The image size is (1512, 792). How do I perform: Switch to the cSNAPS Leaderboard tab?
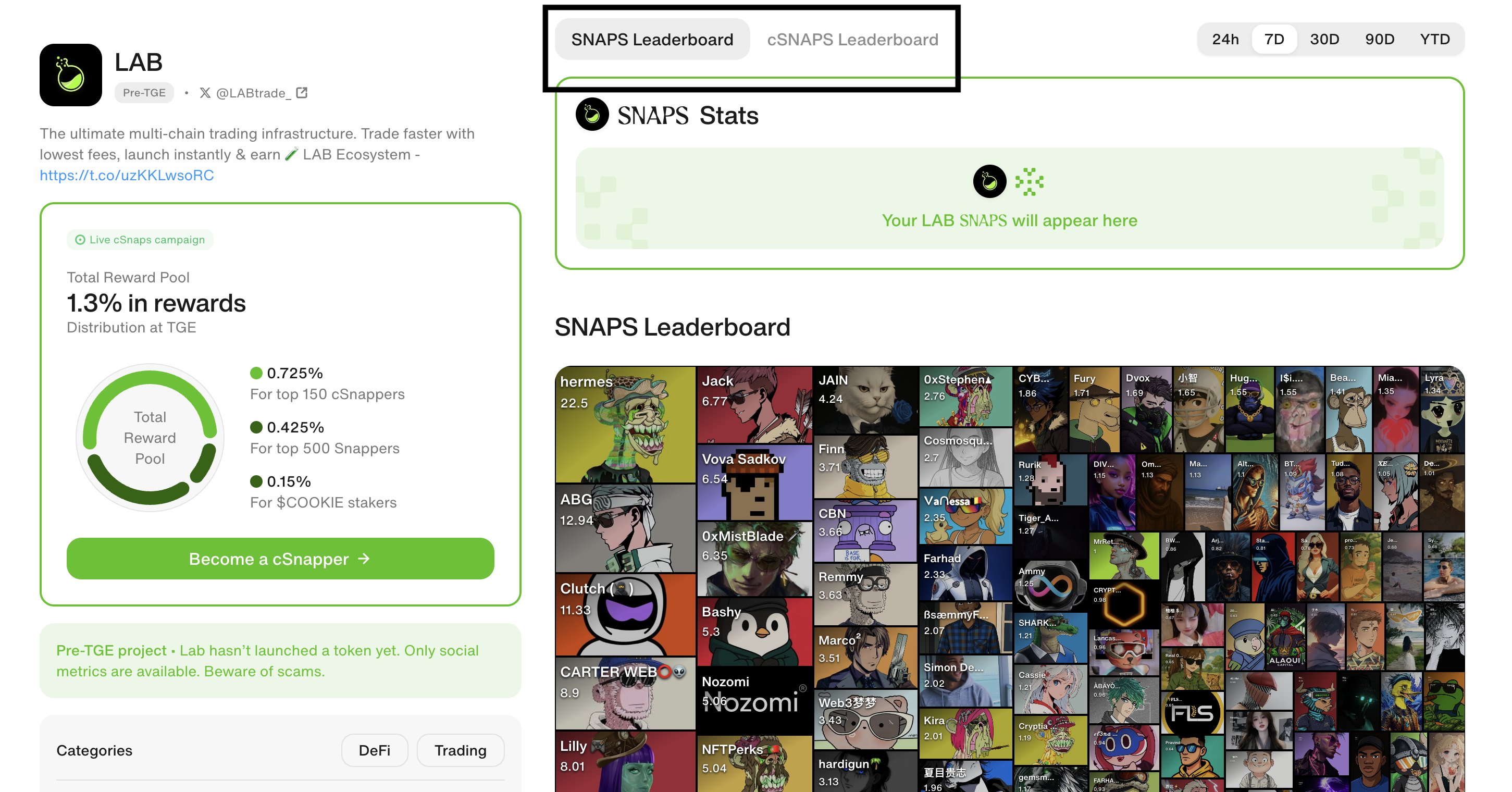(852, 39)
